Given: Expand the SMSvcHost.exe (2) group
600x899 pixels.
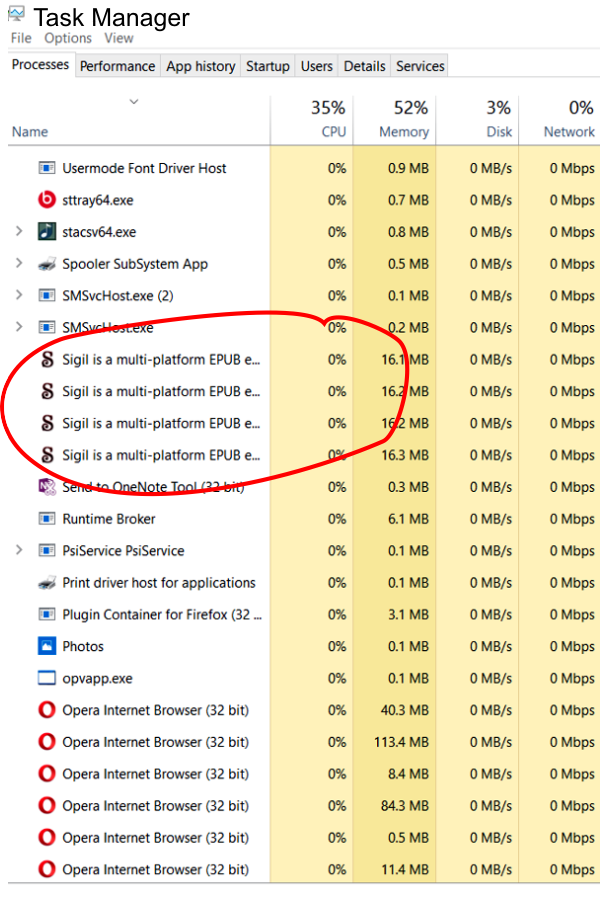Looking at the screenshot, I should click(x=19, y=295).
